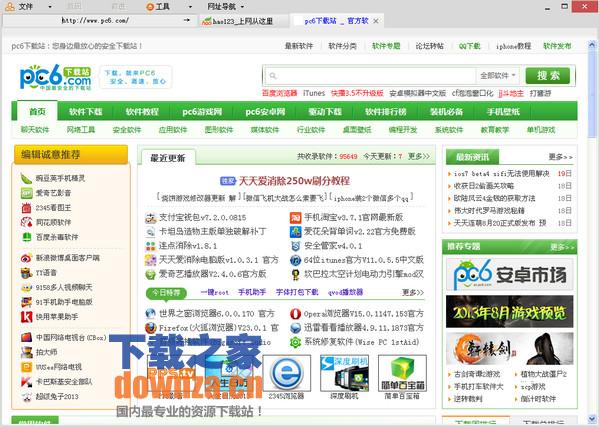Click the 9158多人视频聊天 icon

[x=26, y=287]
